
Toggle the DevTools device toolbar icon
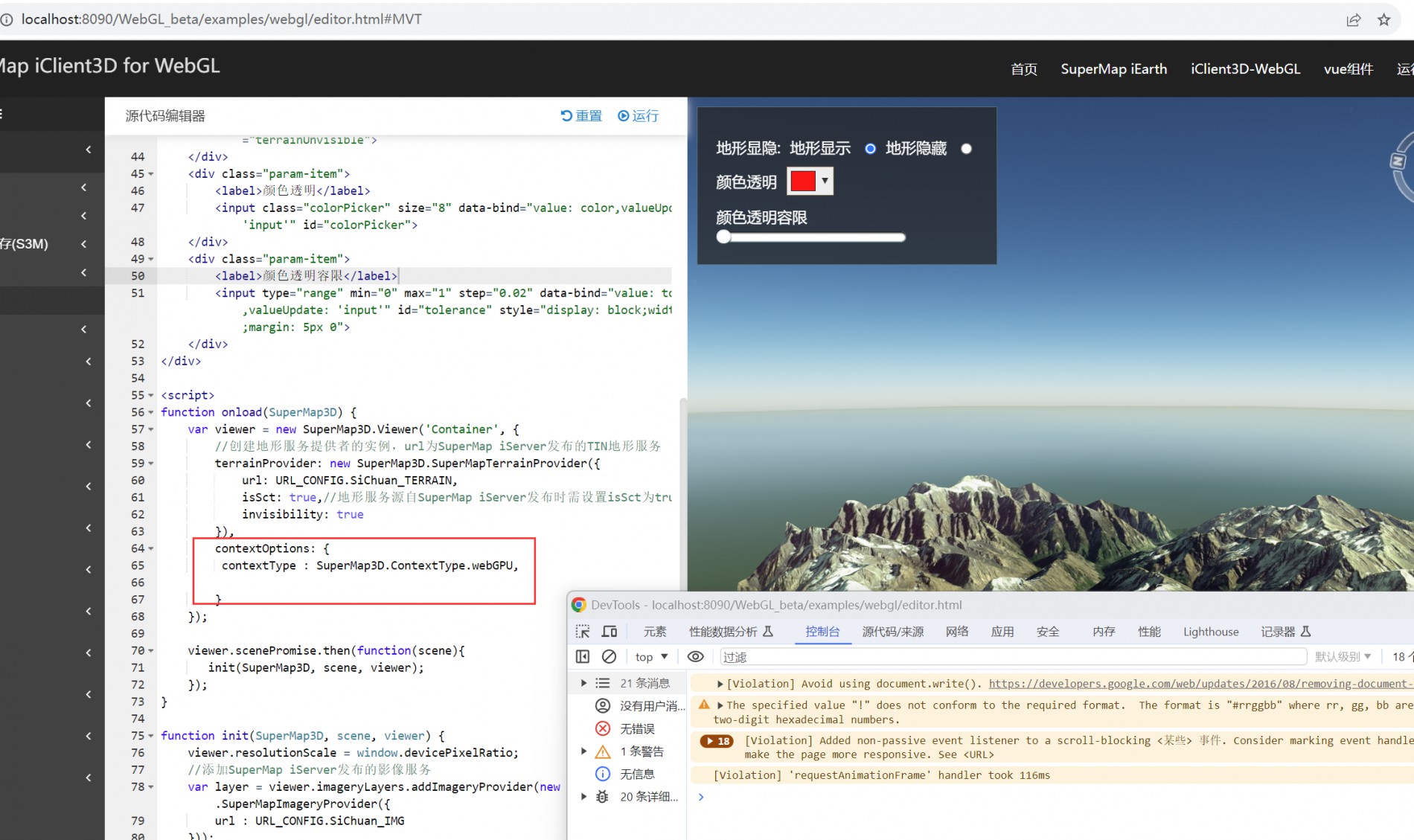coord(610,632)
